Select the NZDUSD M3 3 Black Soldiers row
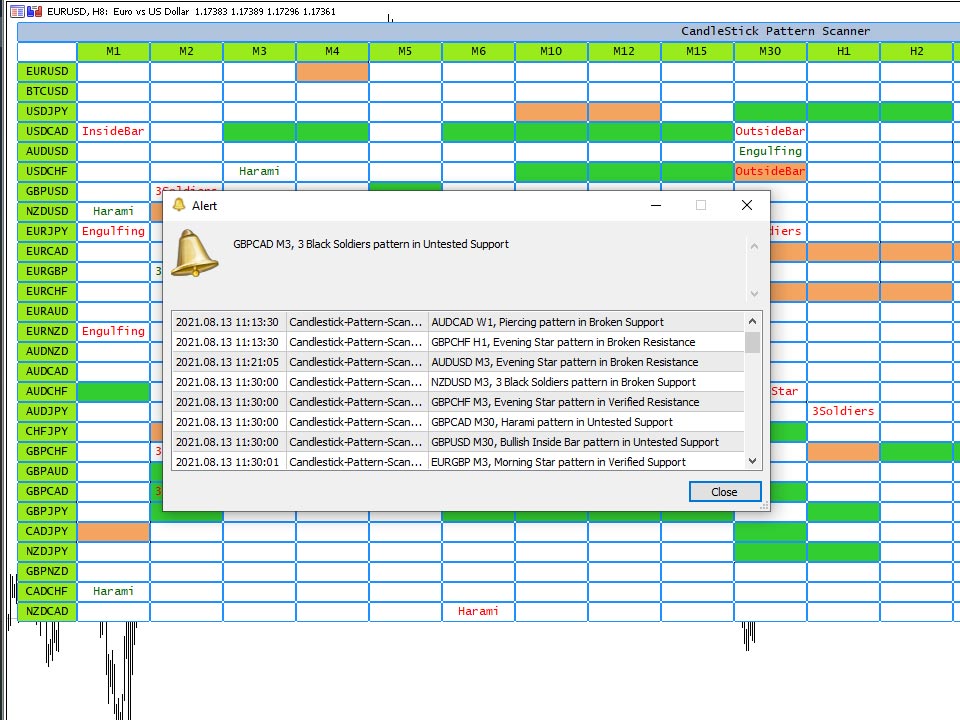The height and width of the screenshot is (720, 960). [x=460, y=382]
